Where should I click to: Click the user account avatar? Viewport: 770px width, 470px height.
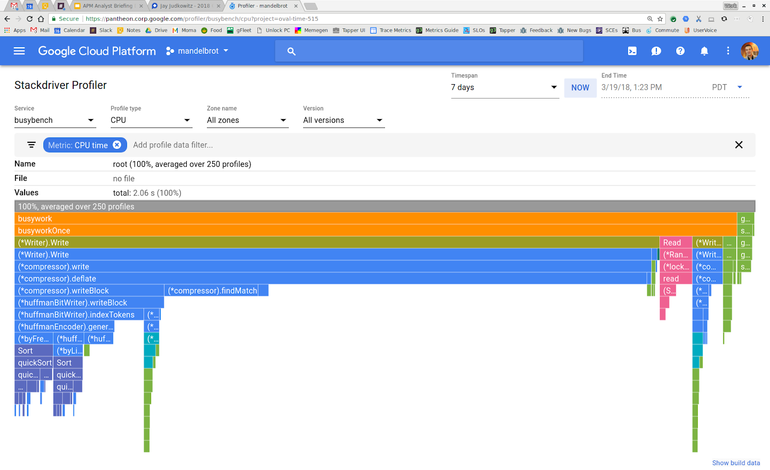click(749, 51)
